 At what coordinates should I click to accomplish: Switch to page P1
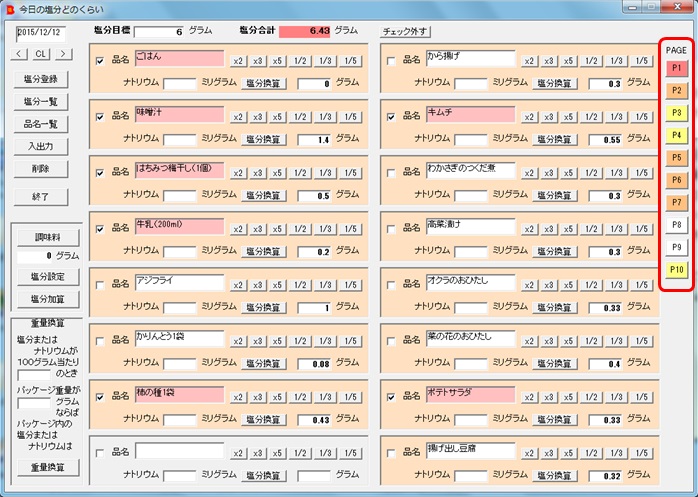pyautogui.click(x=677, y=68)
